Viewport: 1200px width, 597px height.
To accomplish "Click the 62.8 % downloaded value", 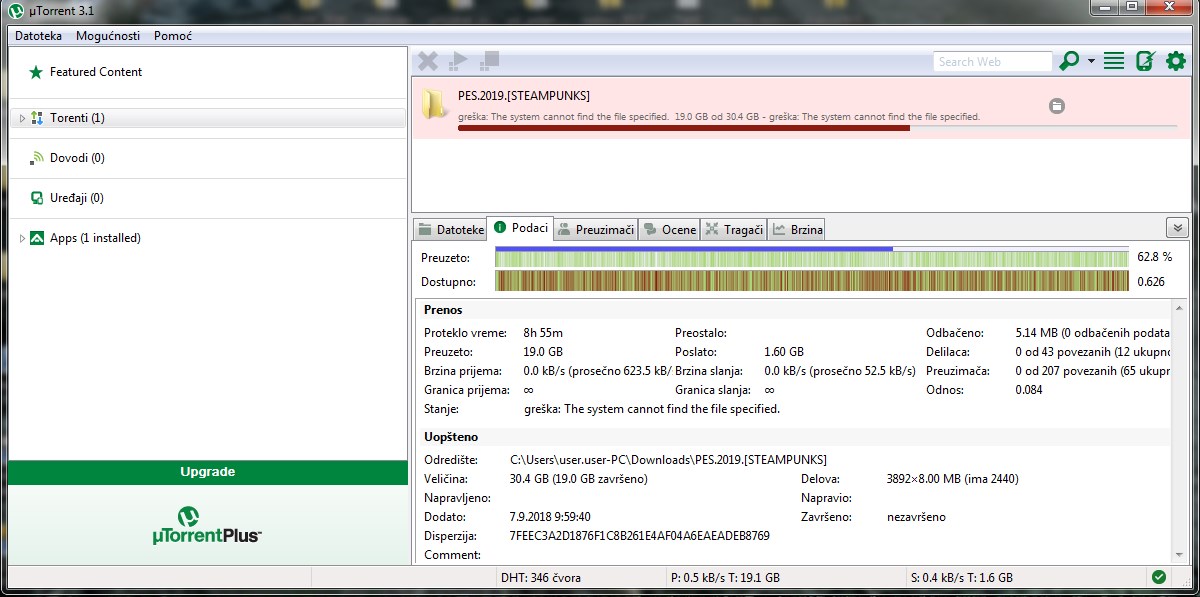I will (x=1154, y=258).
